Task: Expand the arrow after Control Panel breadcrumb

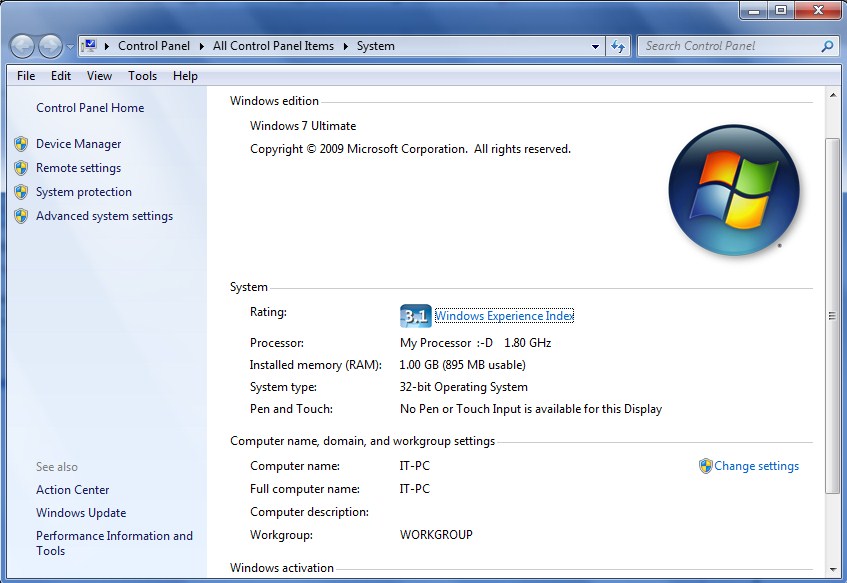Action: coord(201,46)
